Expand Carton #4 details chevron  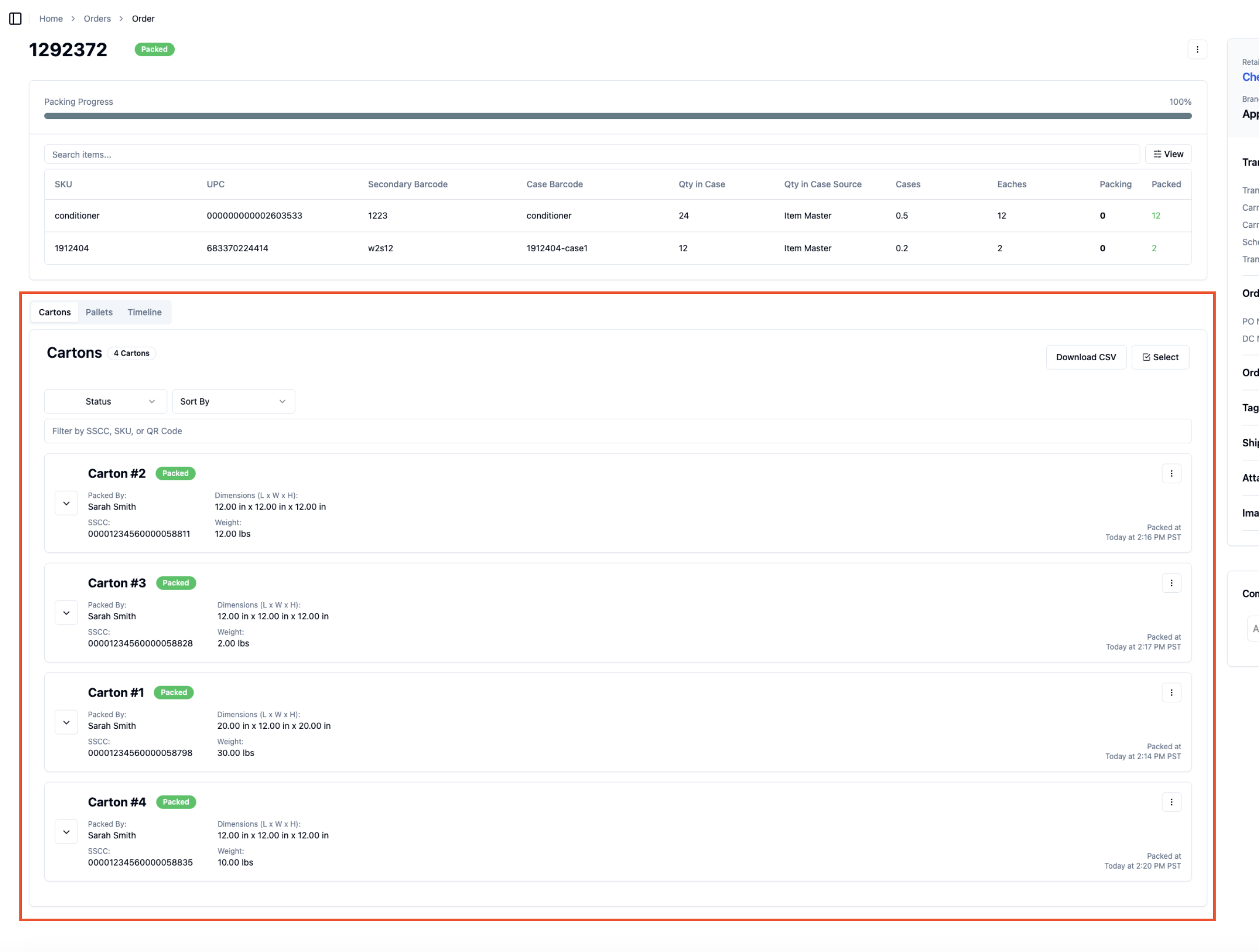click(67, 832)
